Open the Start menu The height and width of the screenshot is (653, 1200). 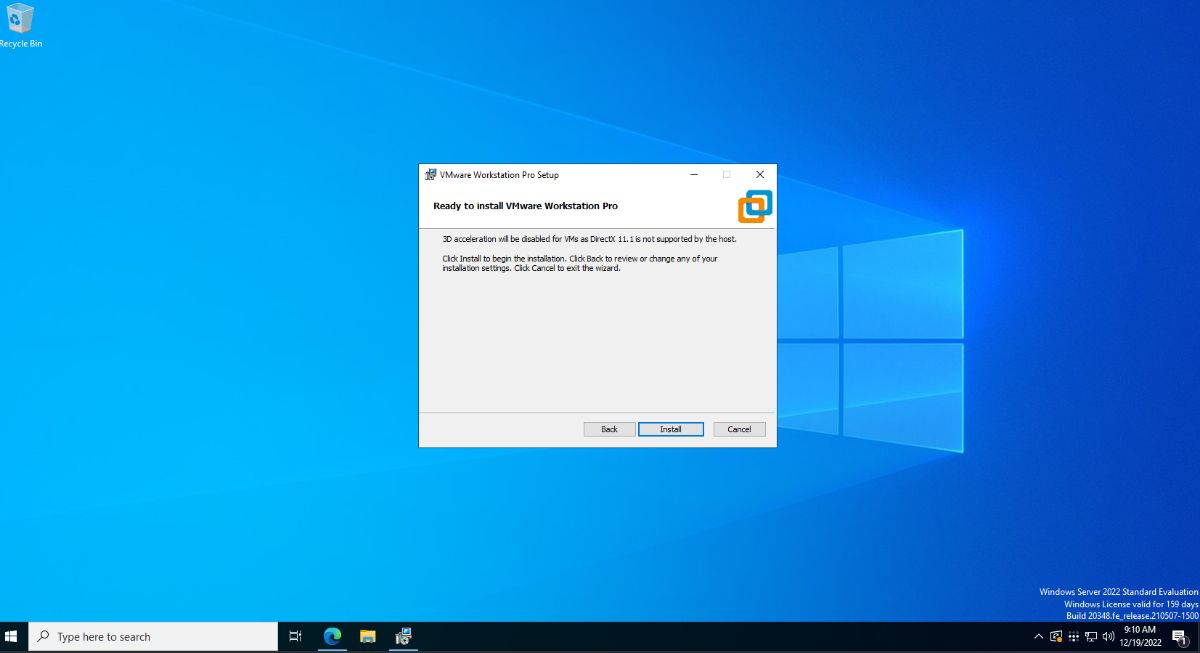[x=11, y=636]
